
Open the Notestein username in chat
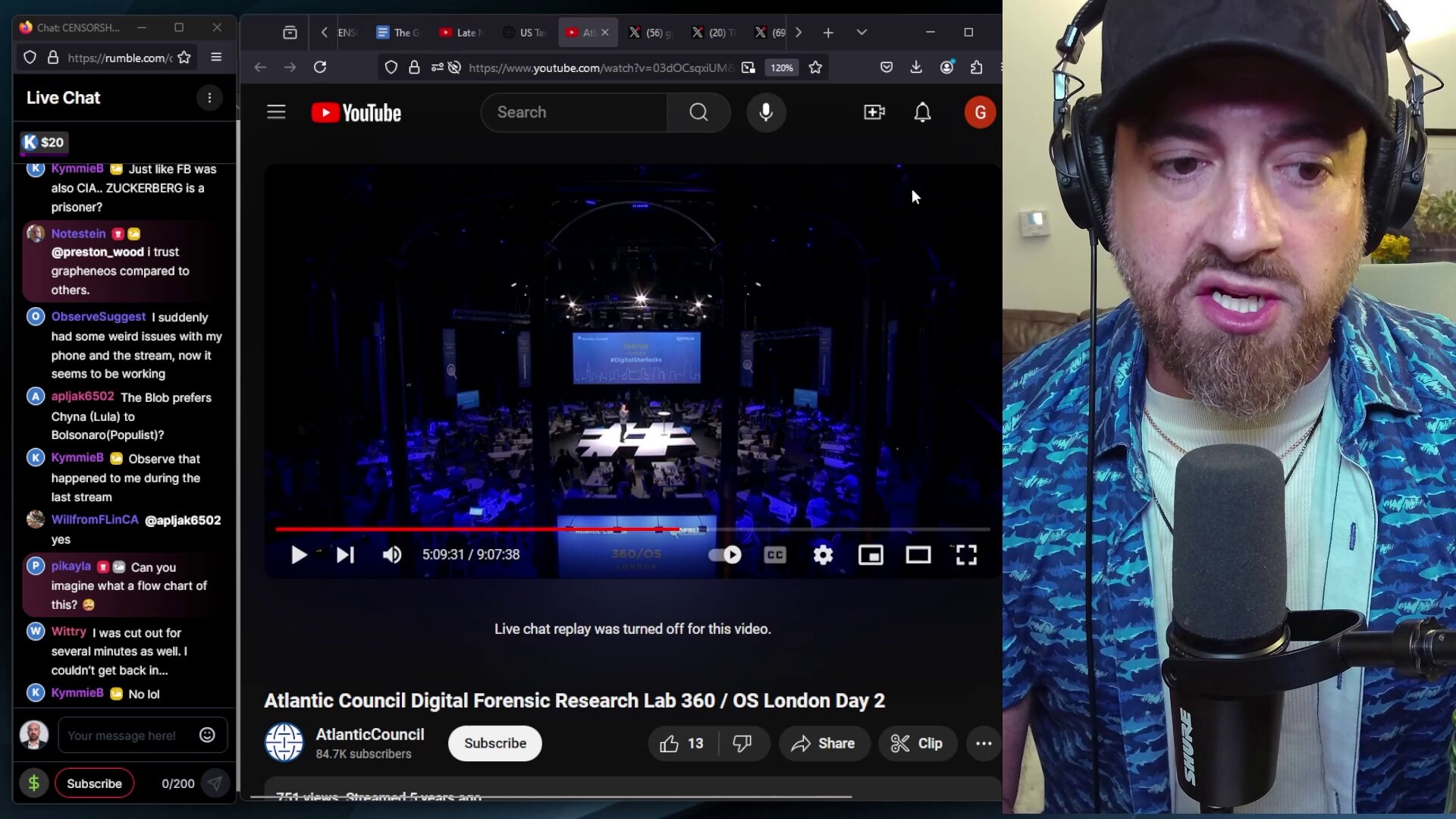click(78, 234)
